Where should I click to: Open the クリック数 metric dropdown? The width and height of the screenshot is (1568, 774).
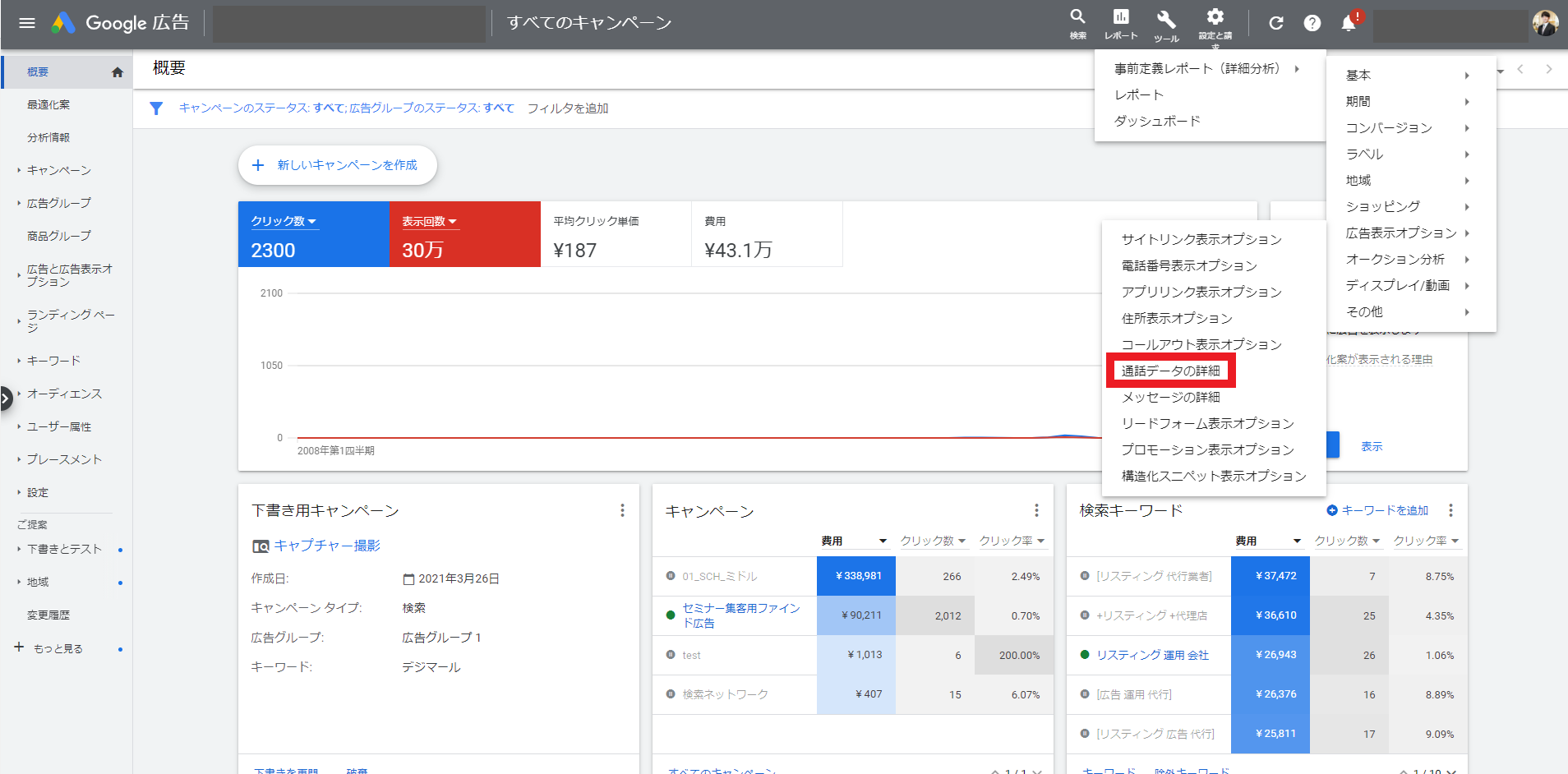tap(284, 221)
